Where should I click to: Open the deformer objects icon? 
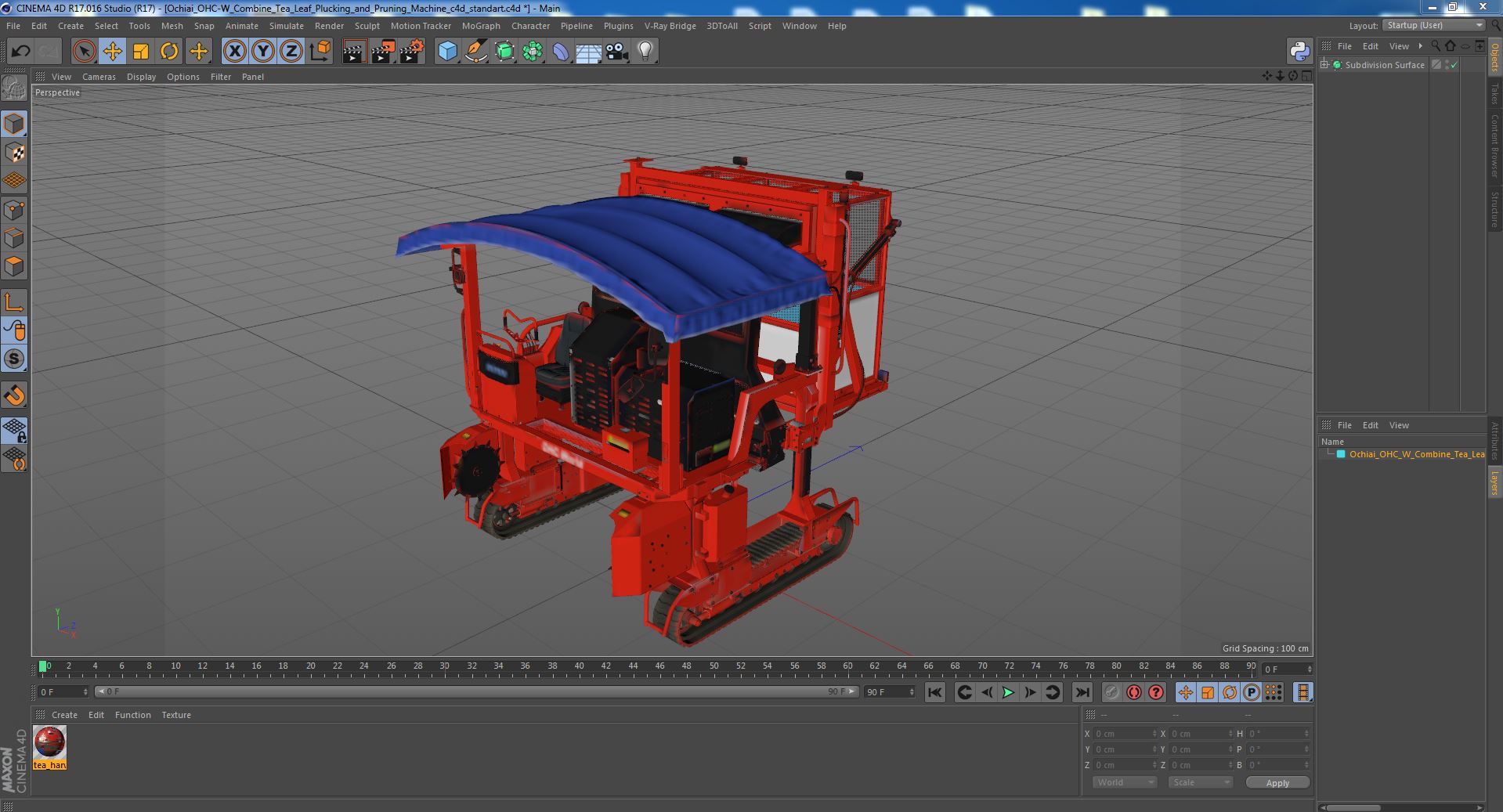point(561,52)
